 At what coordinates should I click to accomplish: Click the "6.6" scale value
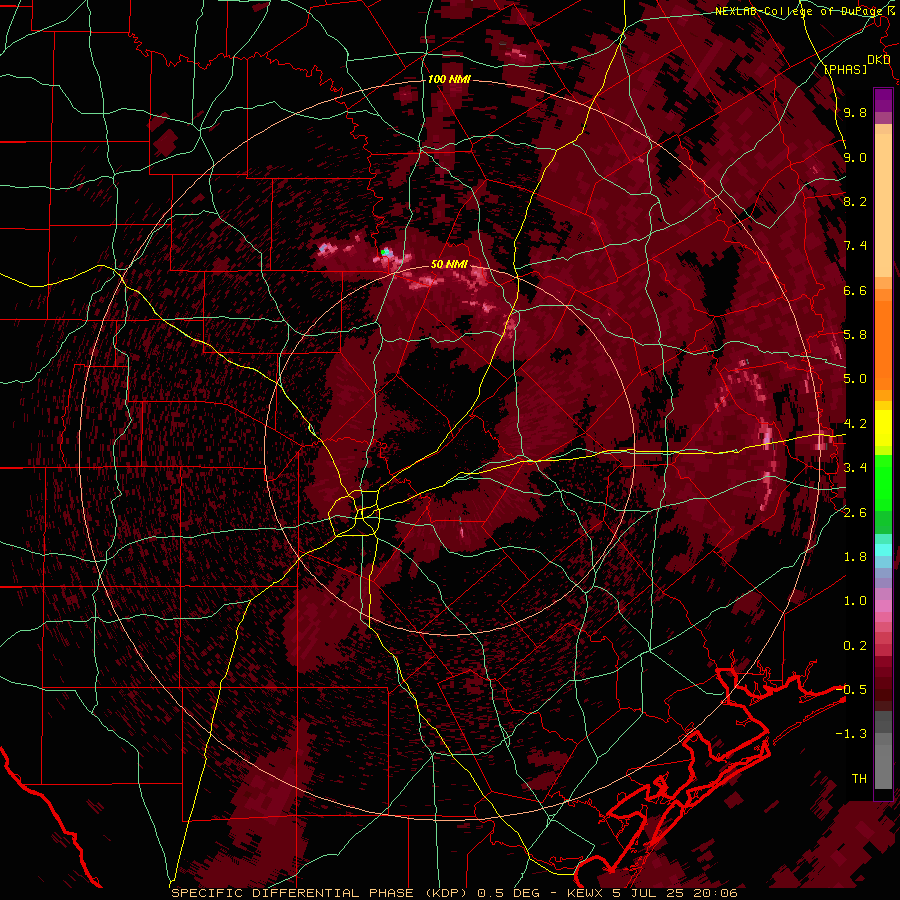tap(855, 290)
